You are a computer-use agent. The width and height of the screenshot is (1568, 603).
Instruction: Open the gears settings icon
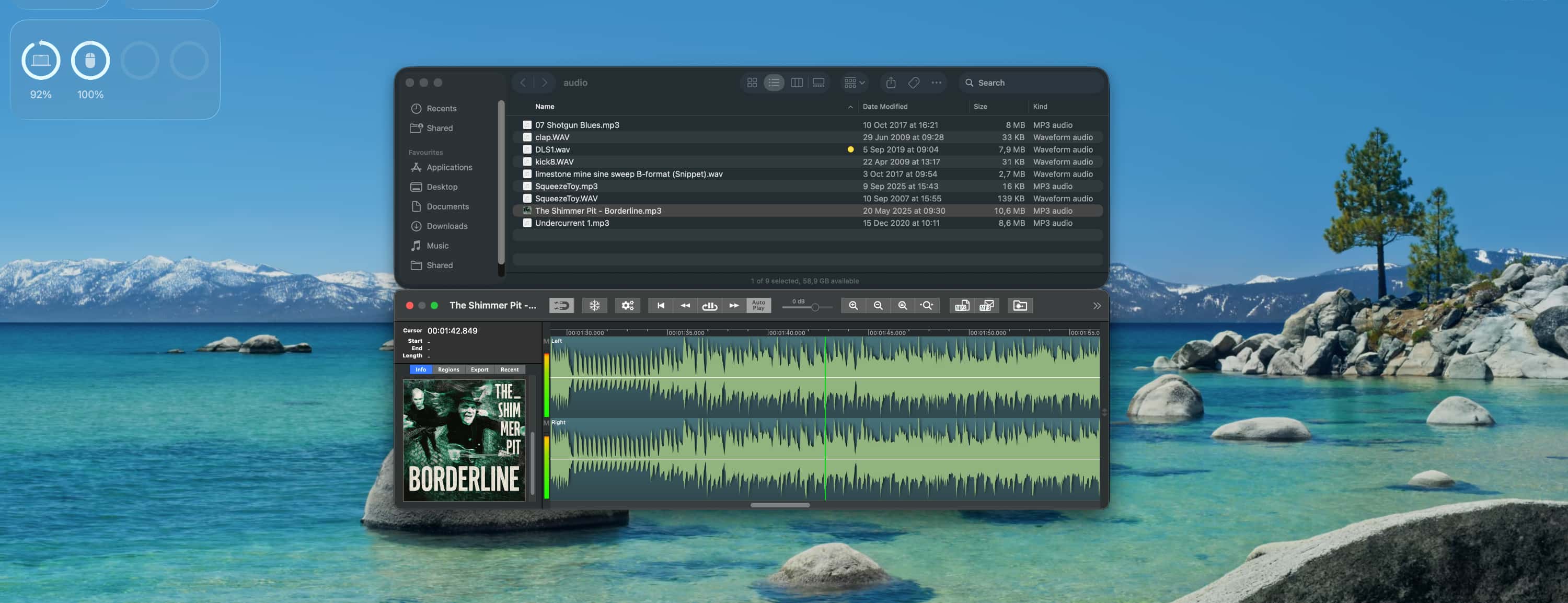[627, 306]
